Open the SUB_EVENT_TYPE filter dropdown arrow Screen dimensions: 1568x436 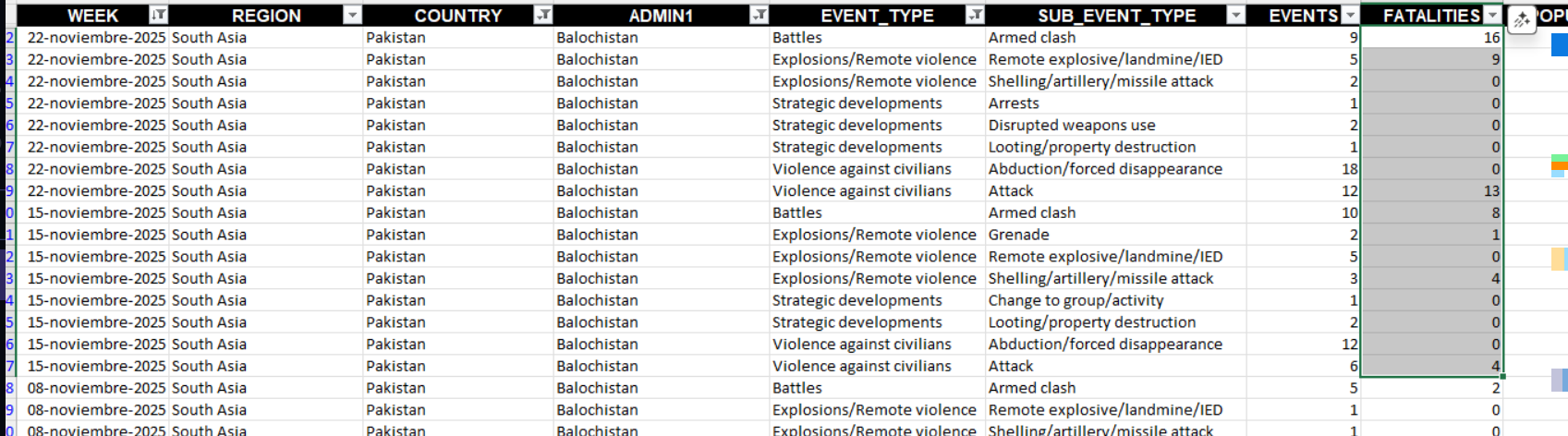(x=1235, y=15)
